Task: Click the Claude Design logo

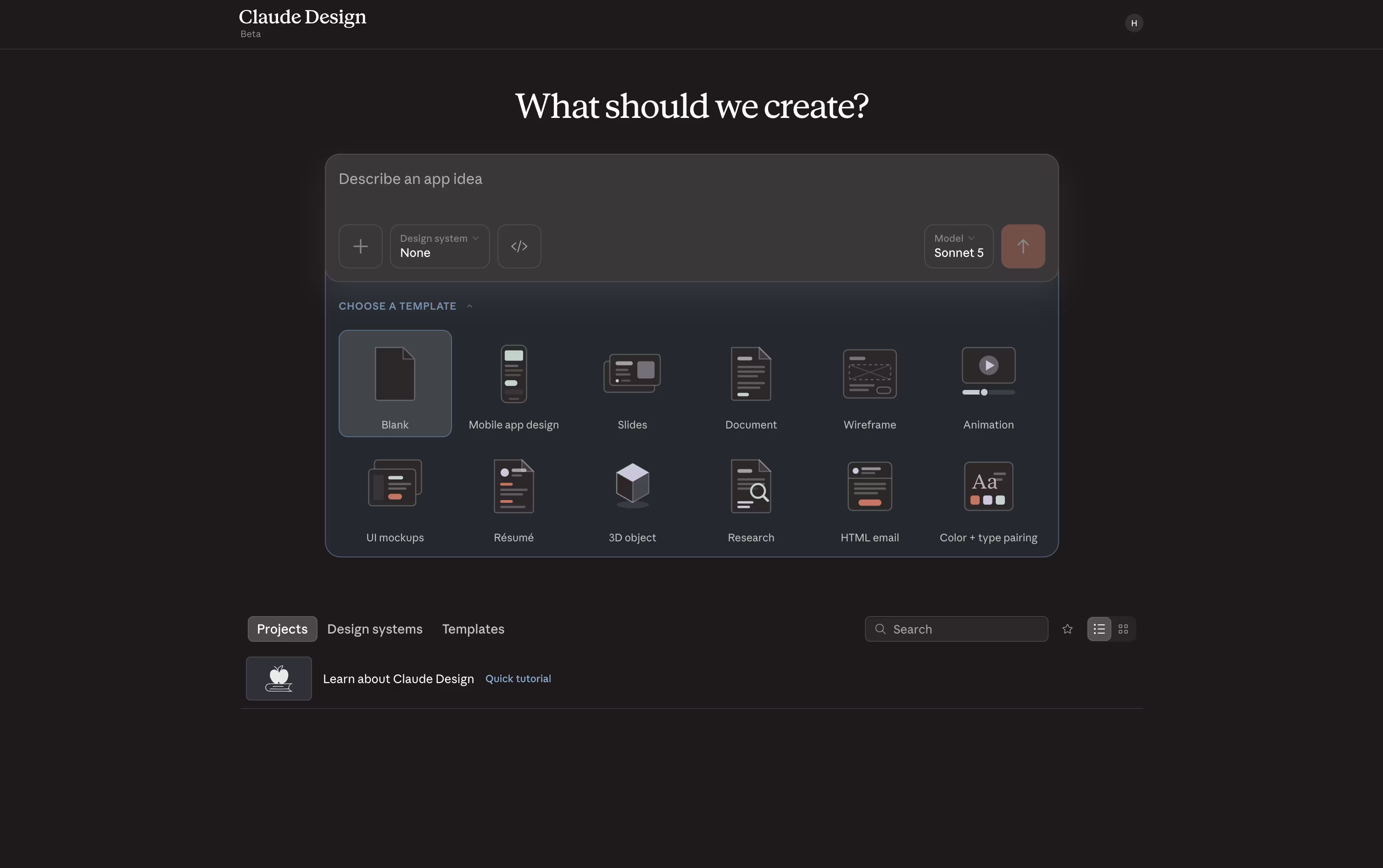Action: click(302, 17)
